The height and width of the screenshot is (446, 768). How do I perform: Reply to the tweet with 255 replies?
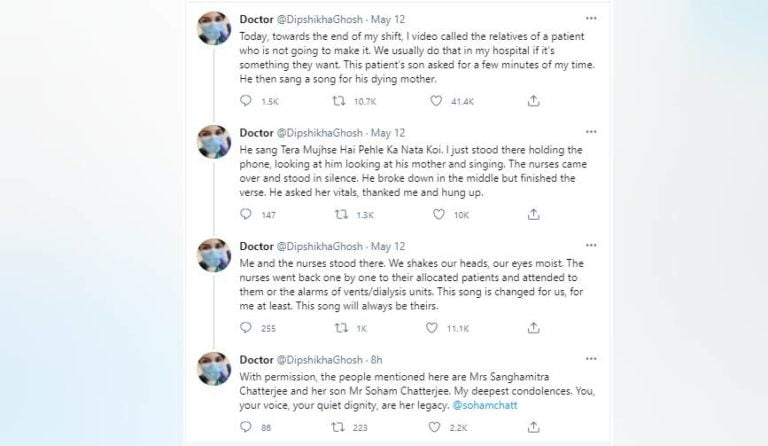[247, 327]
